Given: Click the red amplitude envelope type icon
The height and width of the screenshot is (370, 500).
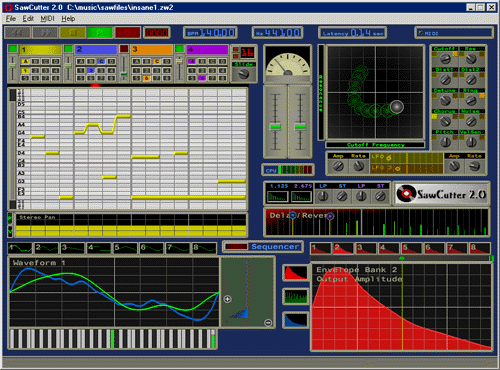Looking at the screenshot, I should click(x=295, y=273).
